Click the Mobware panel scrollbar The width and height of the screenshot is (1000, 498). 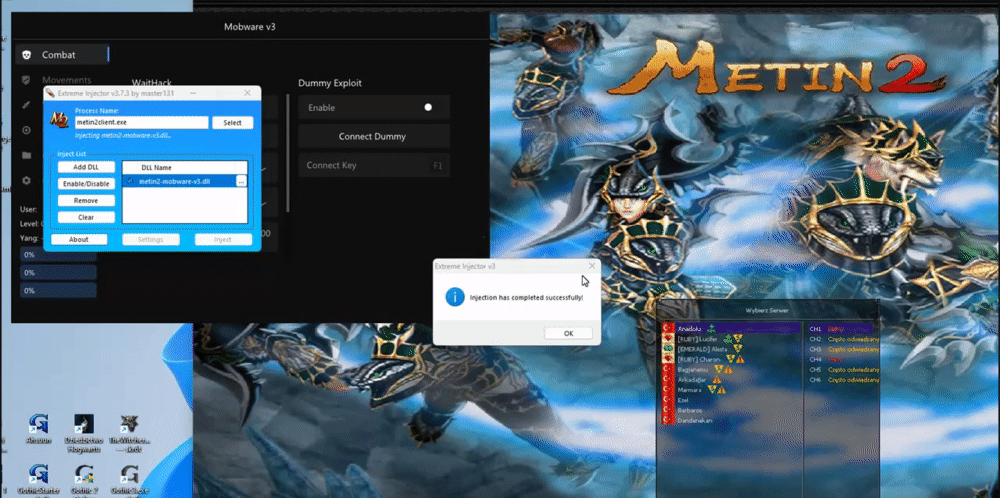point(288,153)
